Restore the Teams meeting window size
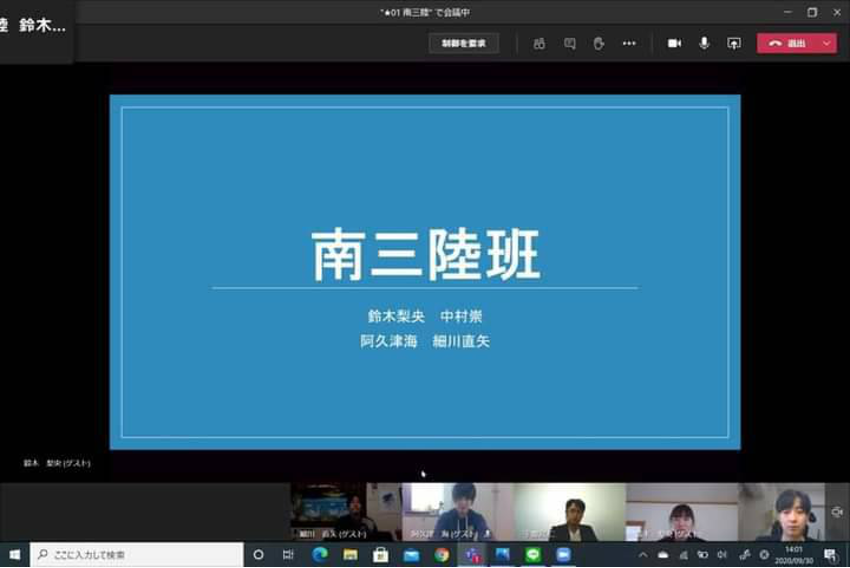The image size is (850, 568). tap(812, 12)
